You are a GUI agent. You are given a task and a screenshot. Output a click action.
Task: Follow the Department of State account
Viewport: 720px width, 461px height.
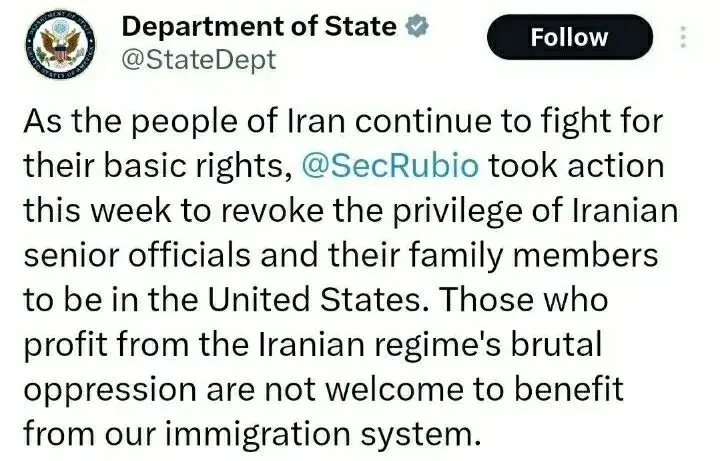(569, 38)
